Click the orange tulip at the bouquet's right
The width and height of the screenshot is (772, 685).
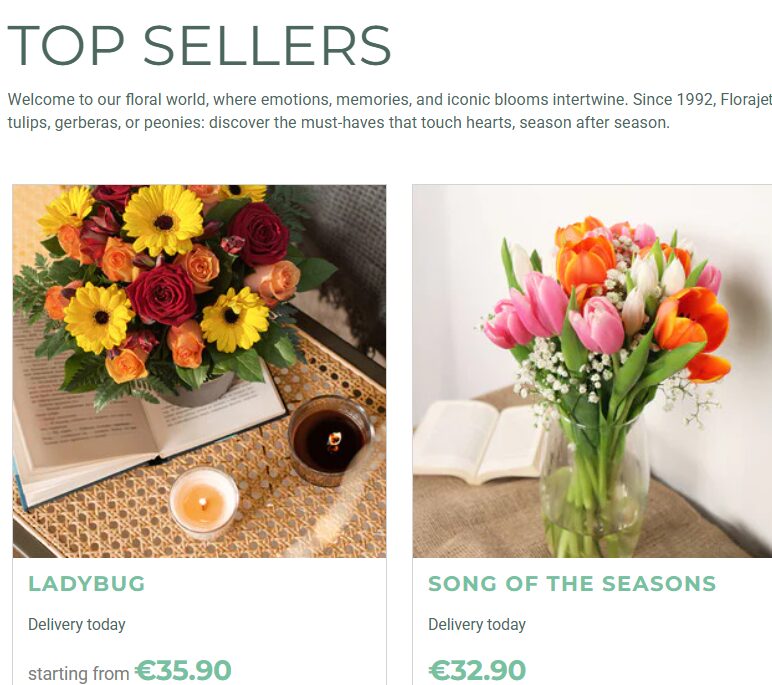tap(693, 320)
